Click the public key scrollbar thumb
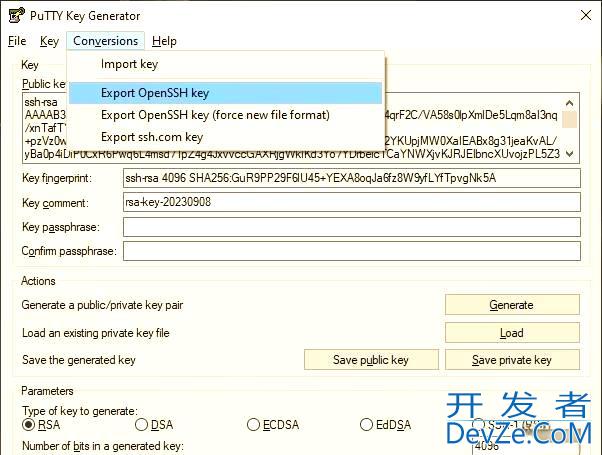Viewport: 602px width, 455px height. pos(570,119)
